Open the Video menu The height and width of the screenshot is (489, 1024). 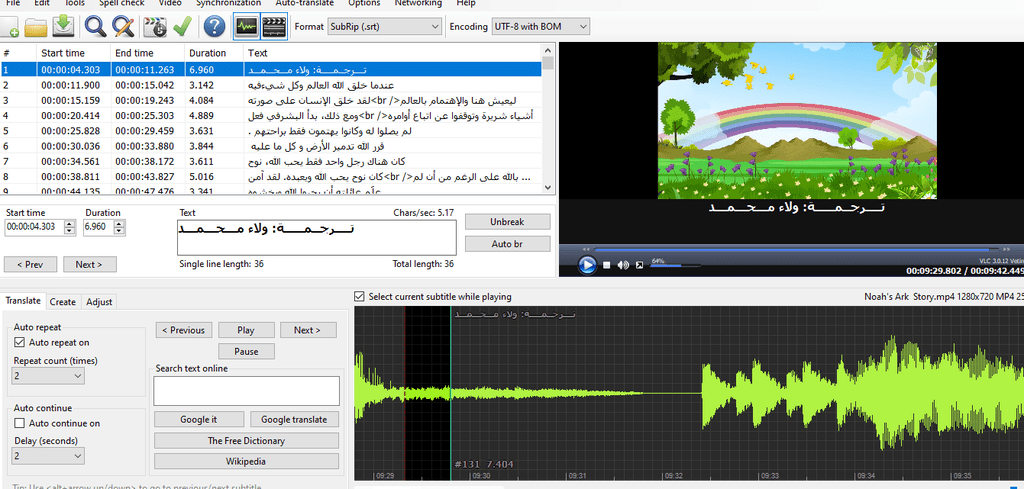coord(170,3)
